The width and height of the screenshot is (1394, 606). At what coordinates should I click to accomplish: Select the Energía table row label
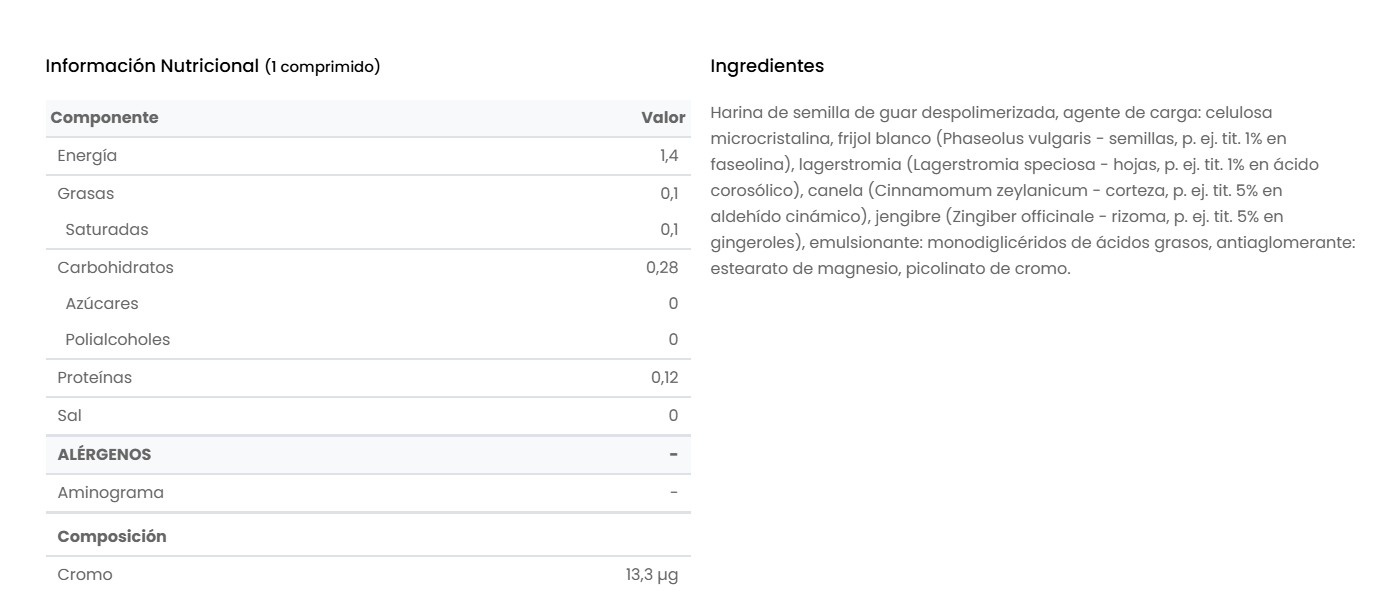click(88, 155)
